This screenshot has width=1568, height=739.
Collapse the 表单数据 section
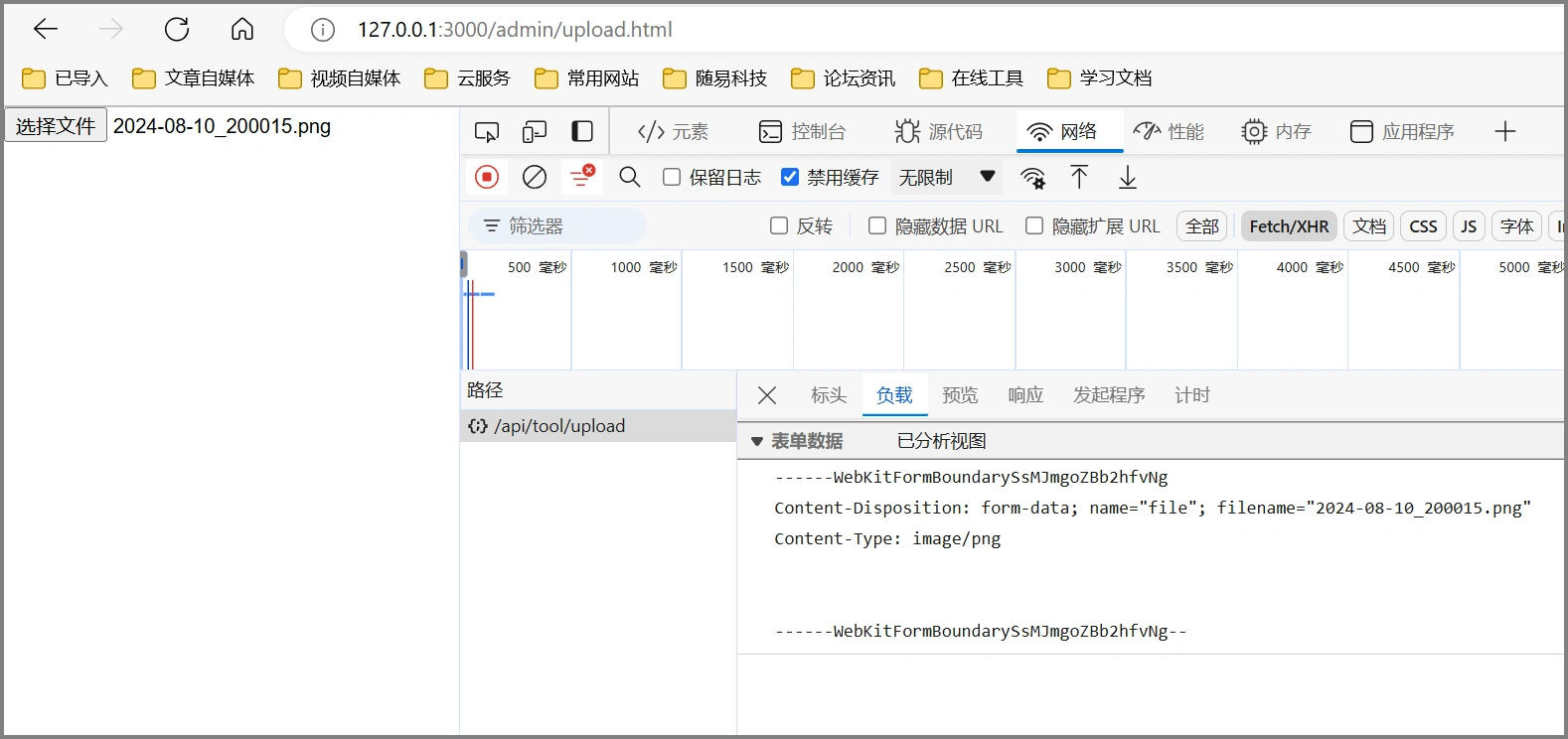(757, 441)
